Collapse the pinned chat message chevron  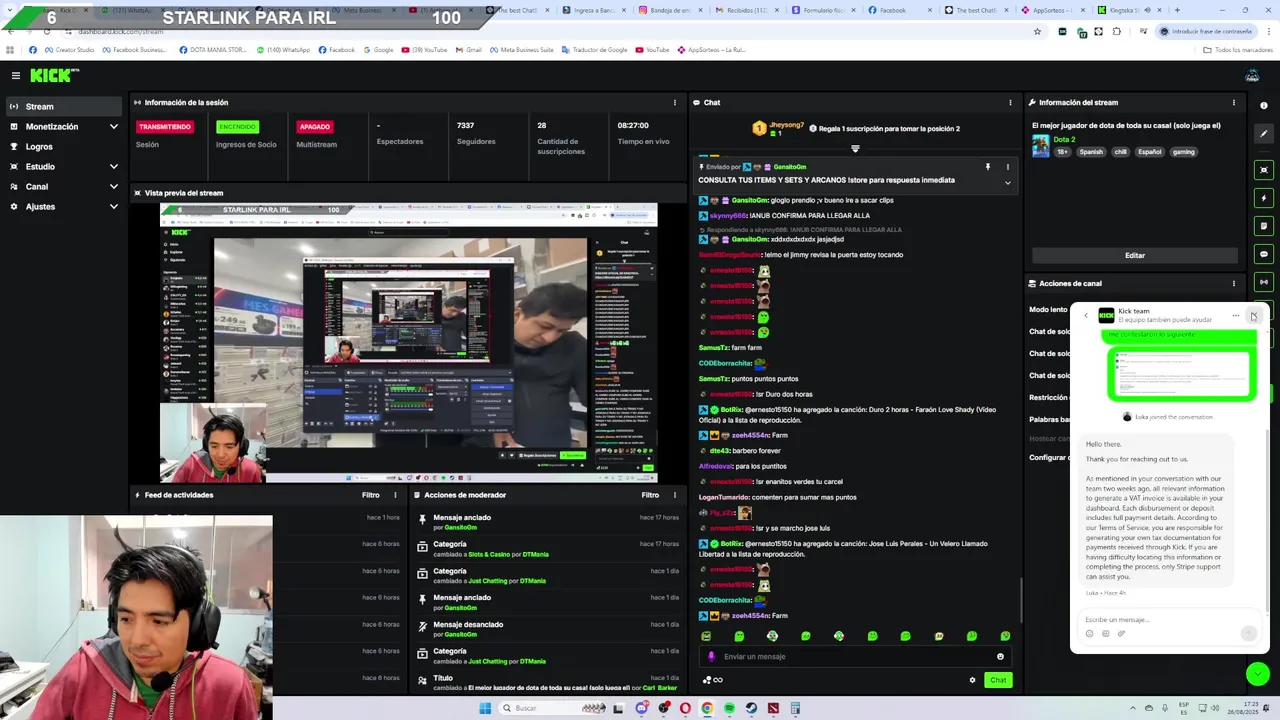tap(1007, 183)
